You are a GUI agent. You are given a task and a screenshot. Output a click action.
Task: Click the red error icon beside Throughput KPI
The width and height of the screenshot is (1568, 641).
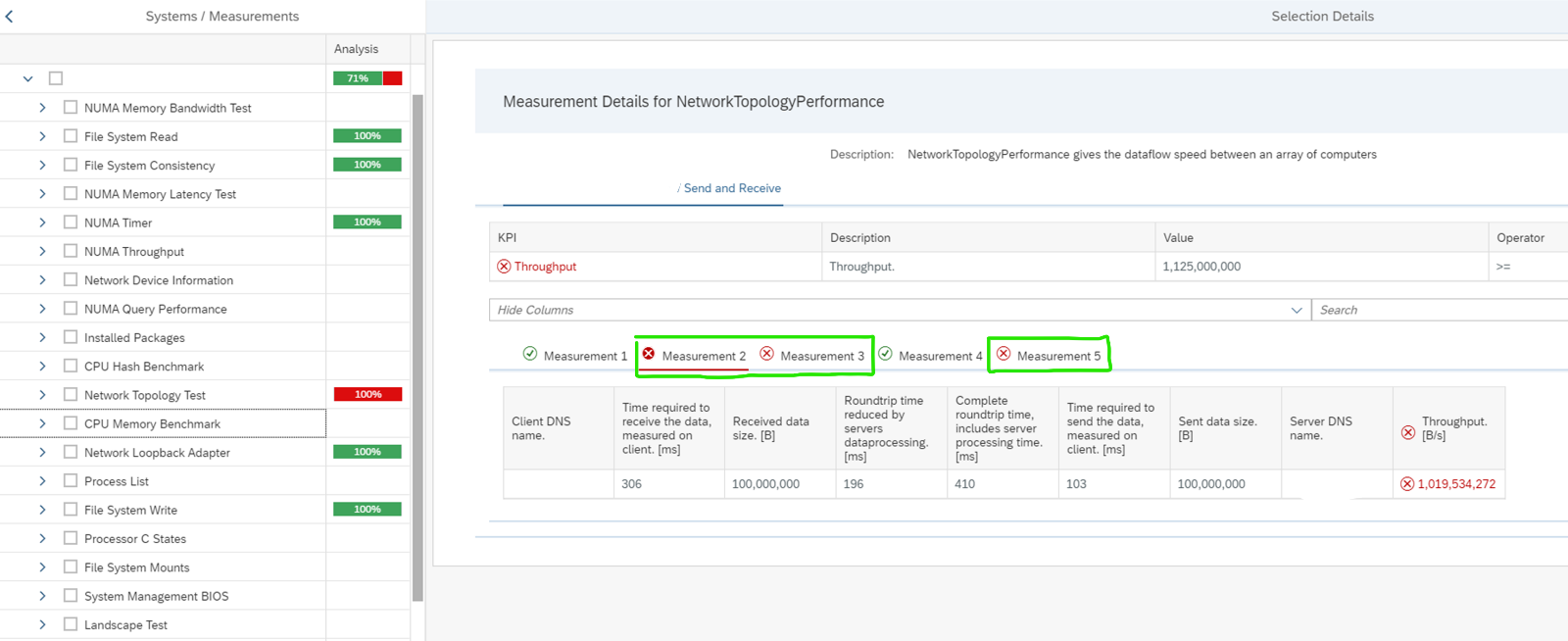point(504,267)
